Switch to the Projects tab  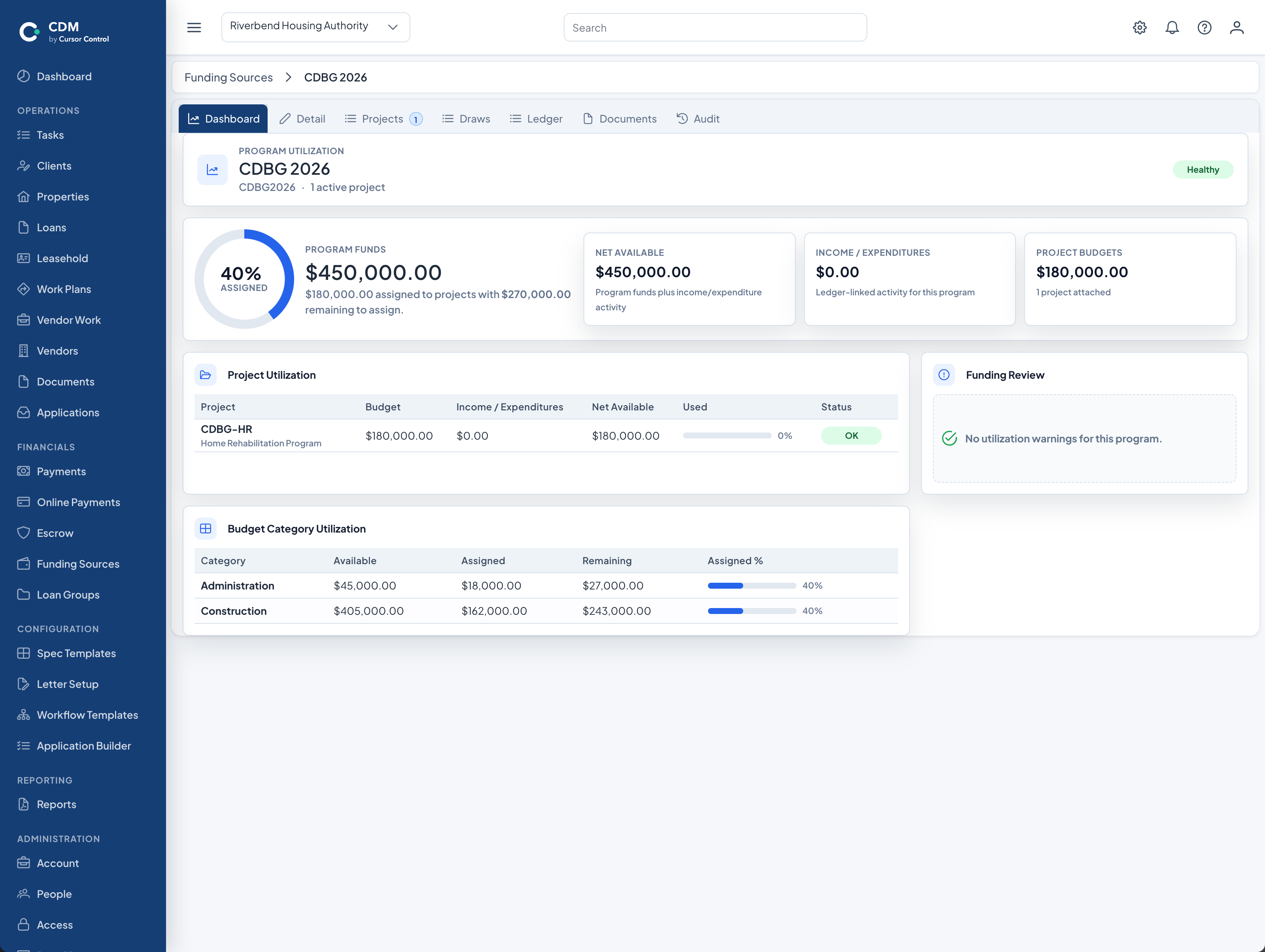click(383, 118)
